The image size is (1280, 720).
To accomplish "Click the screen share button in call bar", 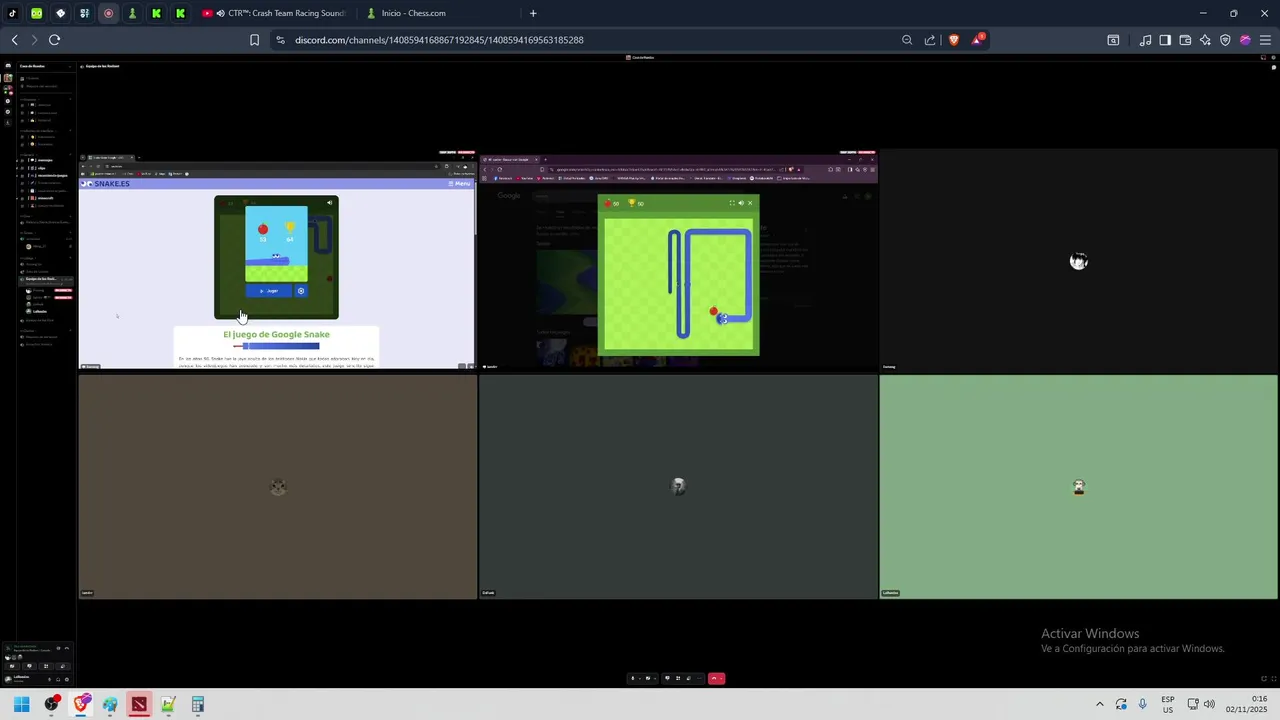I will 667,678.
